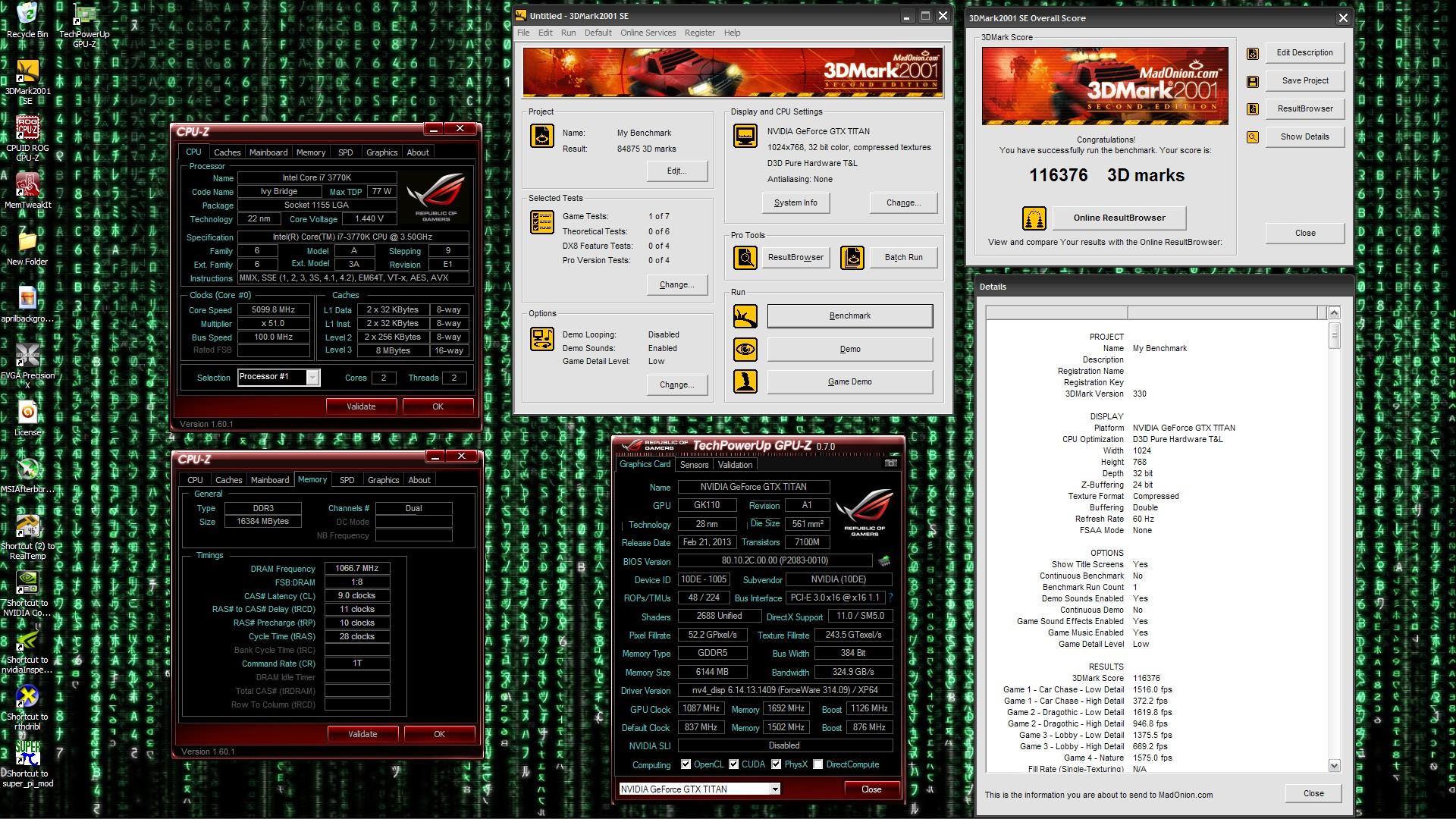Image resolution: width=1456 pixels, height=819 pixels.
Task: Click the GPU Name field in GPU-Z
Action: tap(753, 487)
